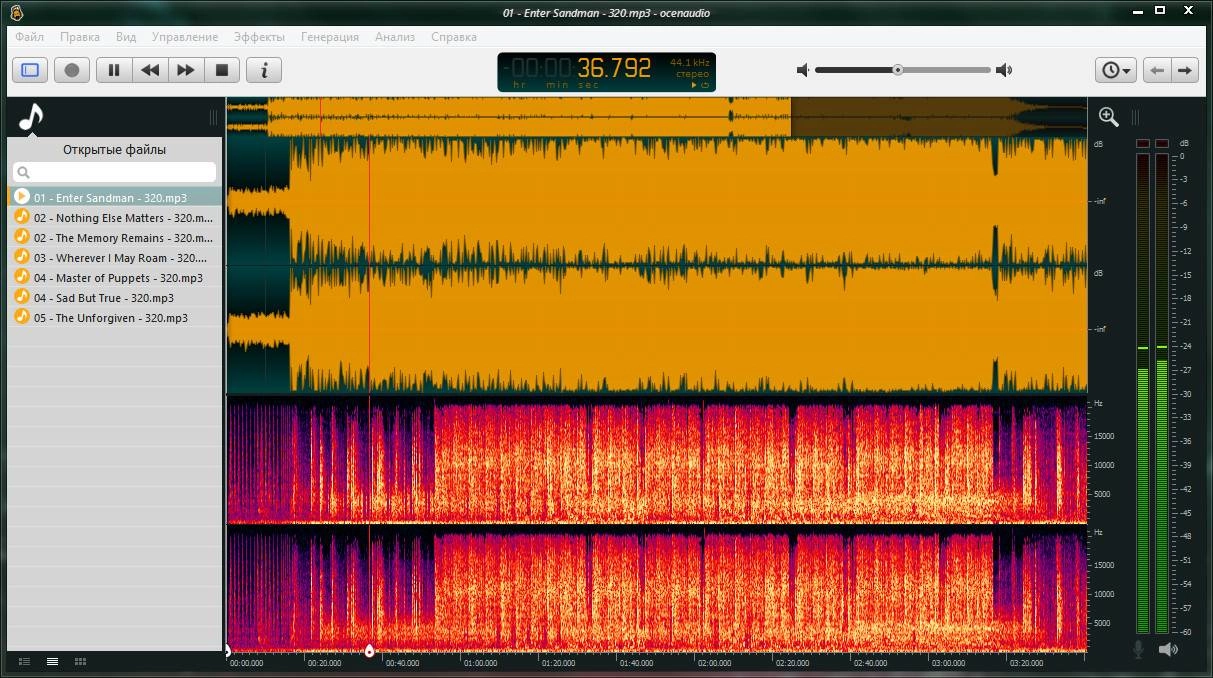
Task: Start recording with the Record button
Action: click(72, 70)
